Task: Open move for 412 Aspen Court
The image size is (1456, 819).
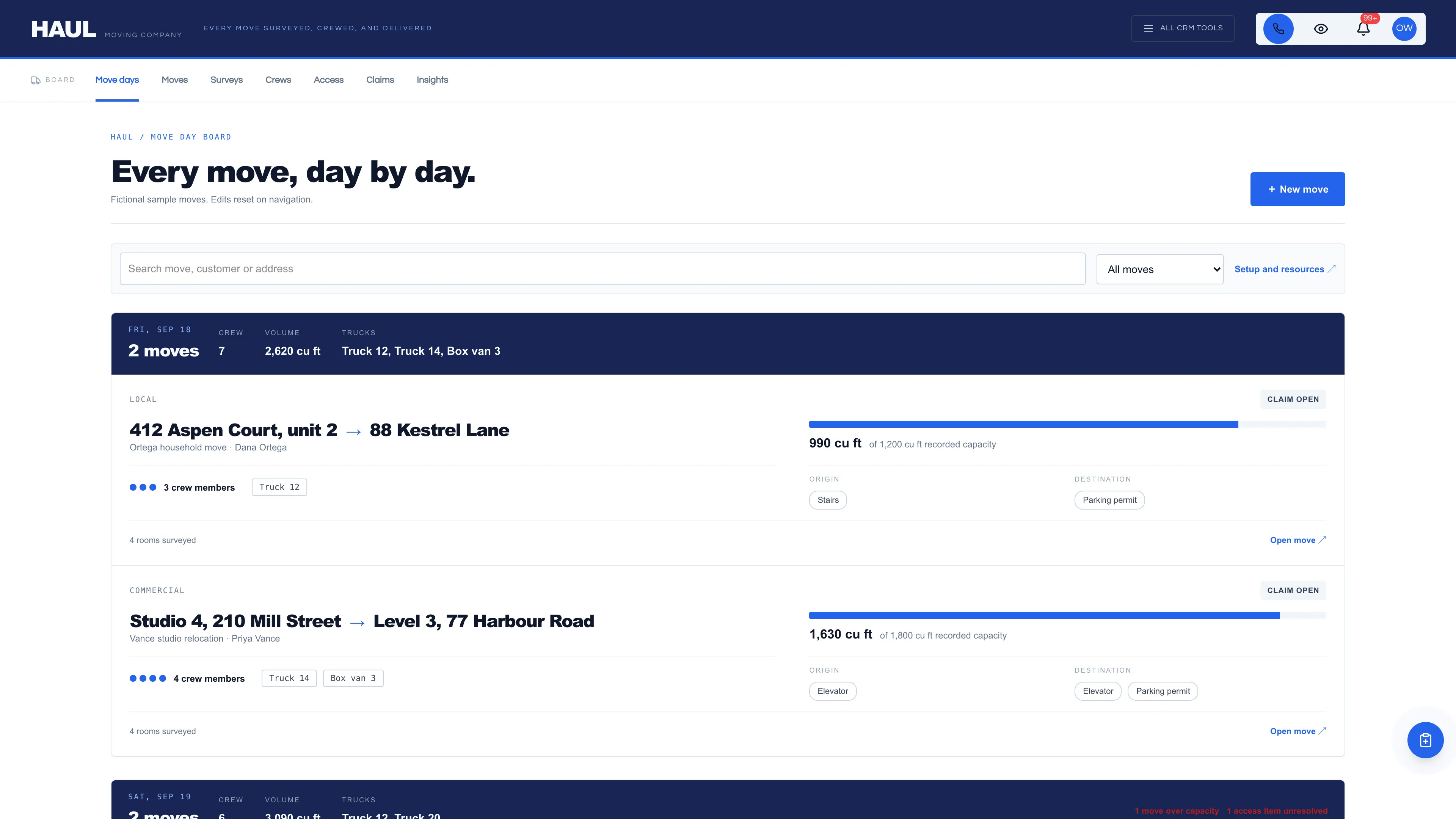Action: (1298, 540)
